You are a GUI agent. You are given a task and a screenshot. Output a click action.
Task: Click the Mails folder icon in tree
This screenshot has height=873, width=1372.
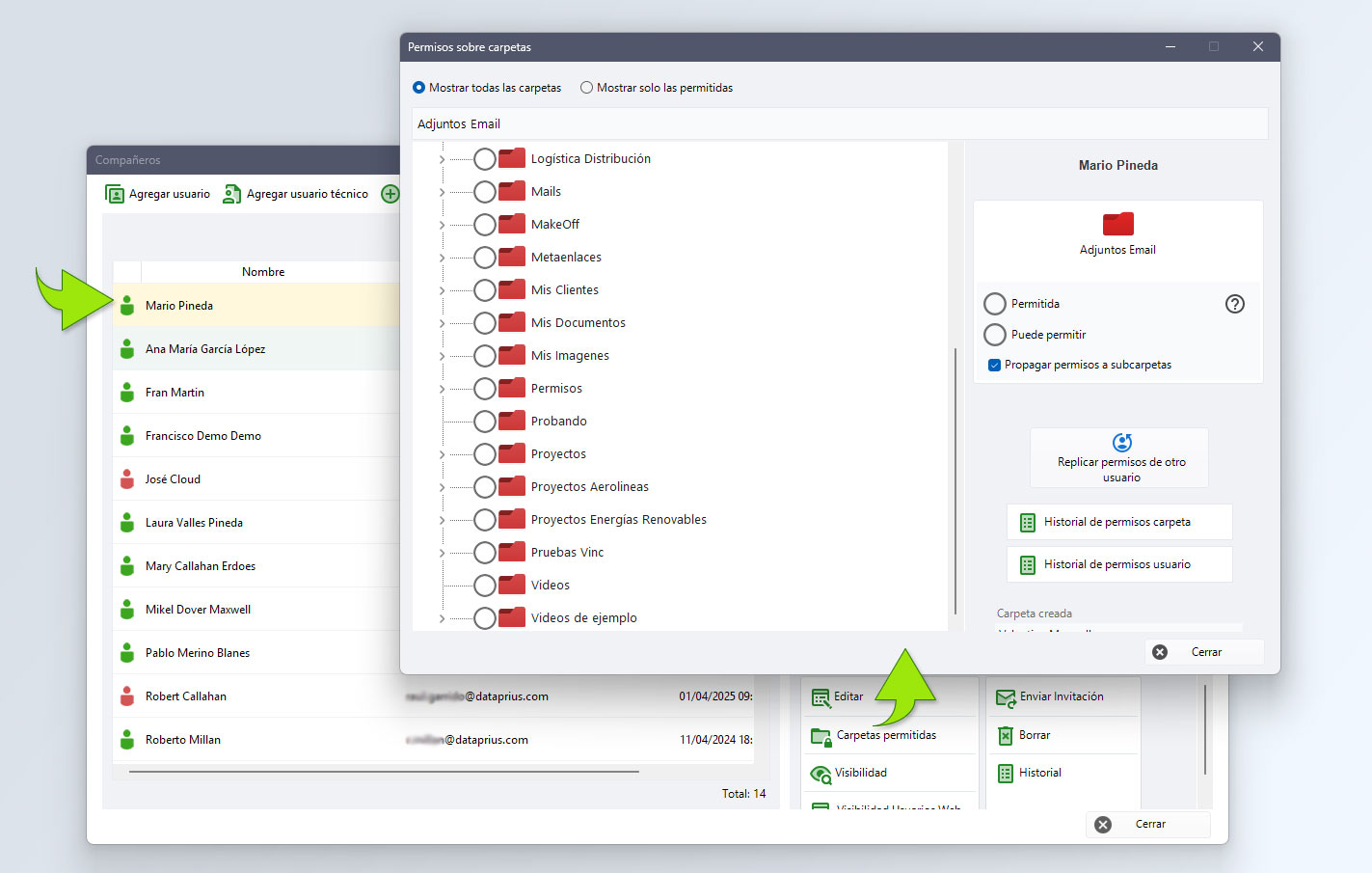[512, 191]
